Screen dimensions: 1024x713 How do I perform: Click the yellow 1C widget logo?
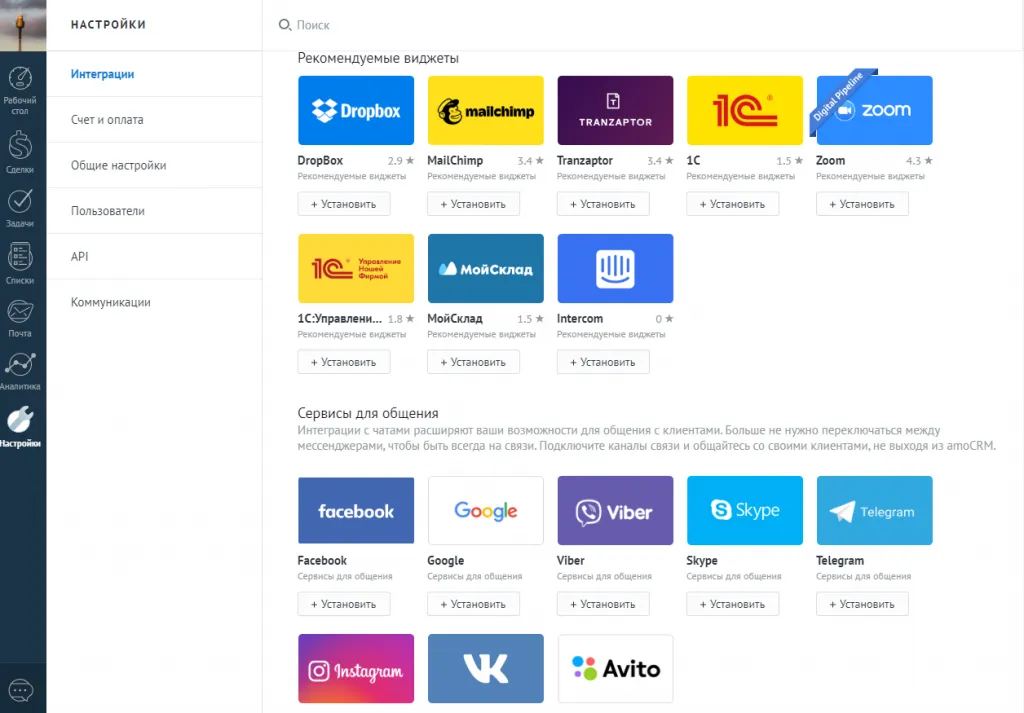pos(744,110)
